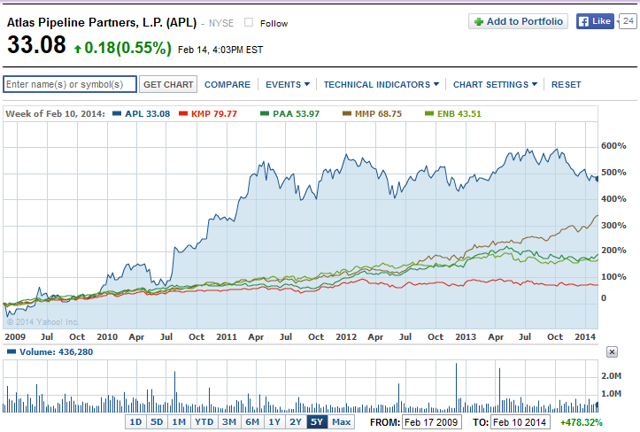The width and height of the screenshot is (640, 432).
Task: Click the current price marker at APL line end
Action: [x=597, y=178]
